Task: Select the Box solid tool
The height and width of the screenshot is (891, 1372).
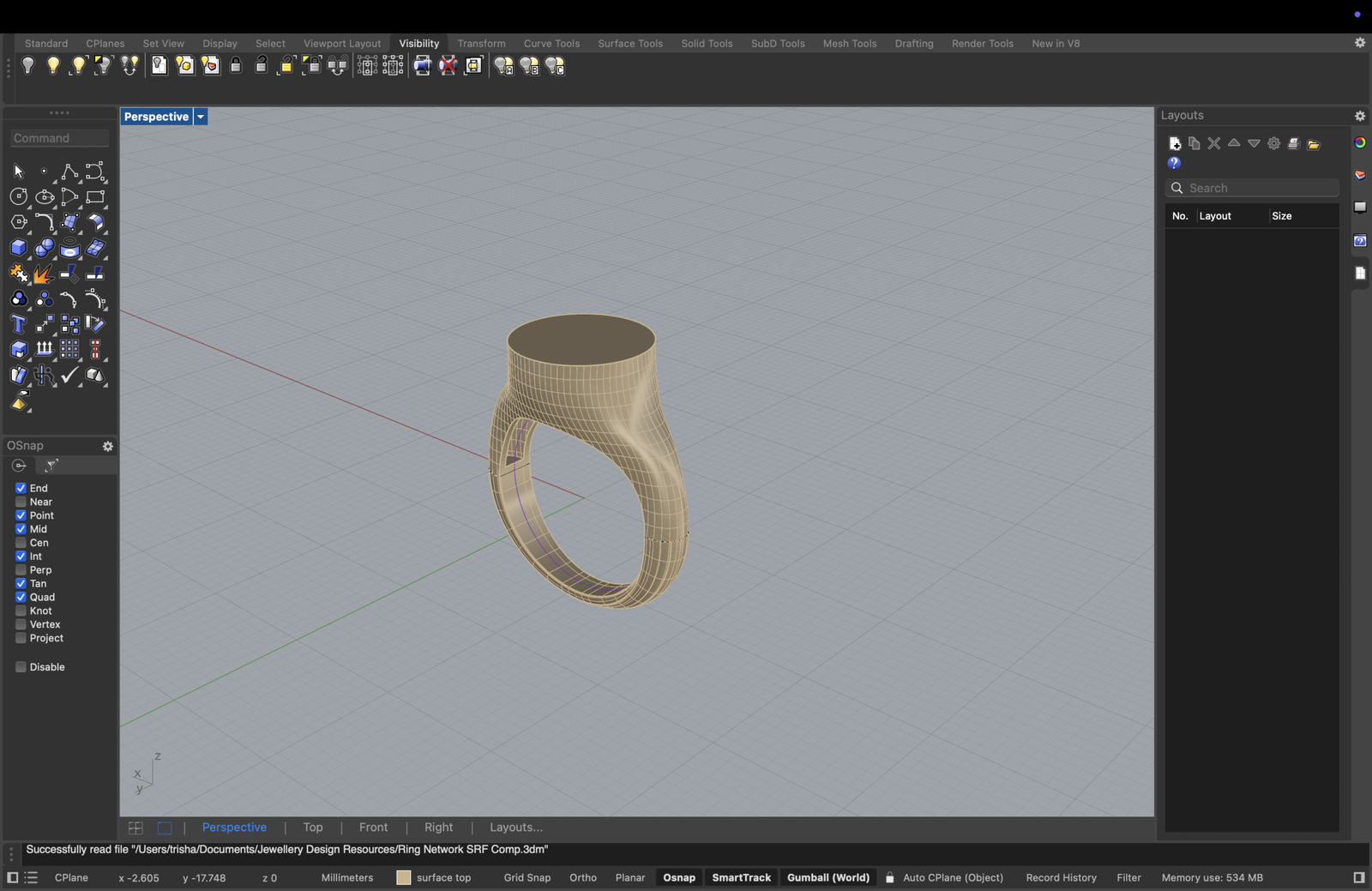Action: pyautogui.click(x=18, y=248)
